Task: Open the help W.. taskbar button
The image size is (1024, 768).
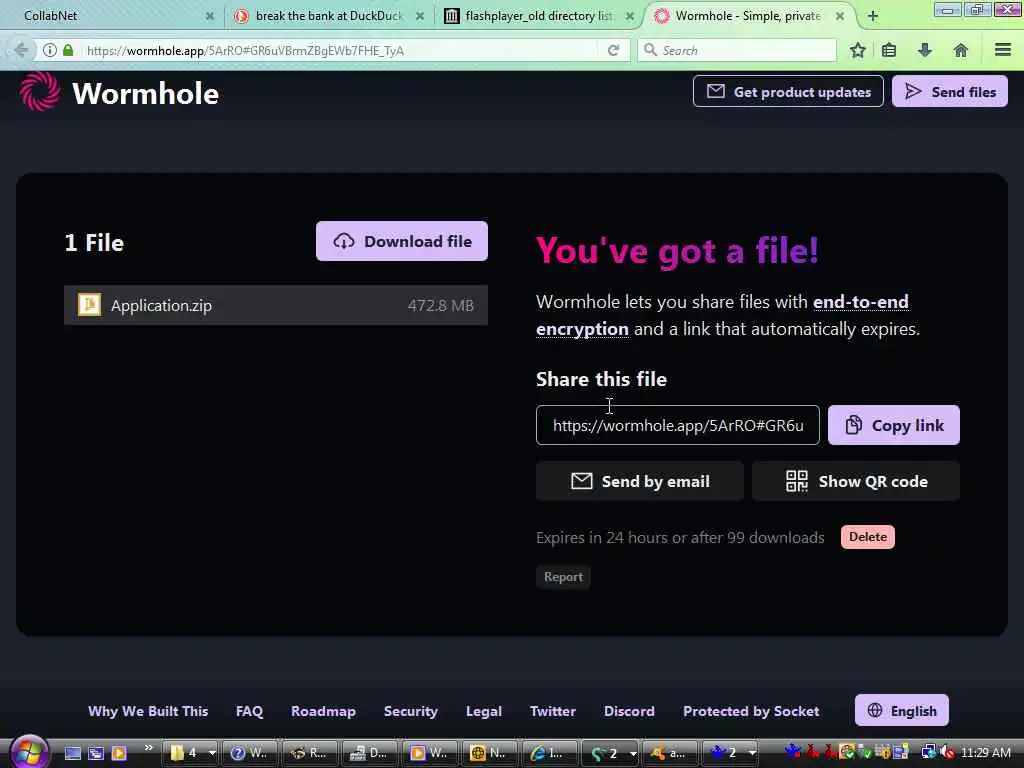Action: [249, 753]
